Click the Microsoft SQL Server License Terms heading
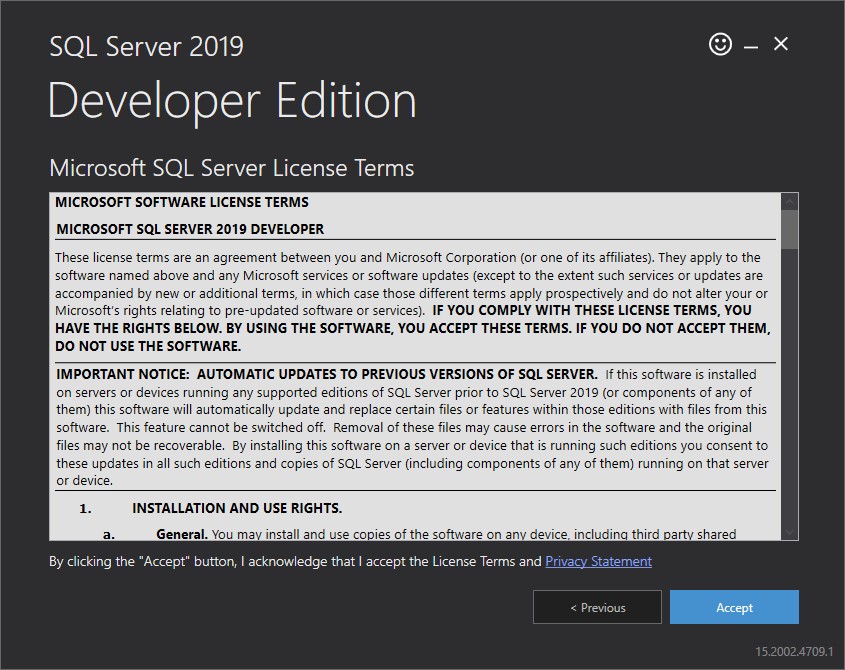Viewport: 845px width, 670px height. point(231,168)
